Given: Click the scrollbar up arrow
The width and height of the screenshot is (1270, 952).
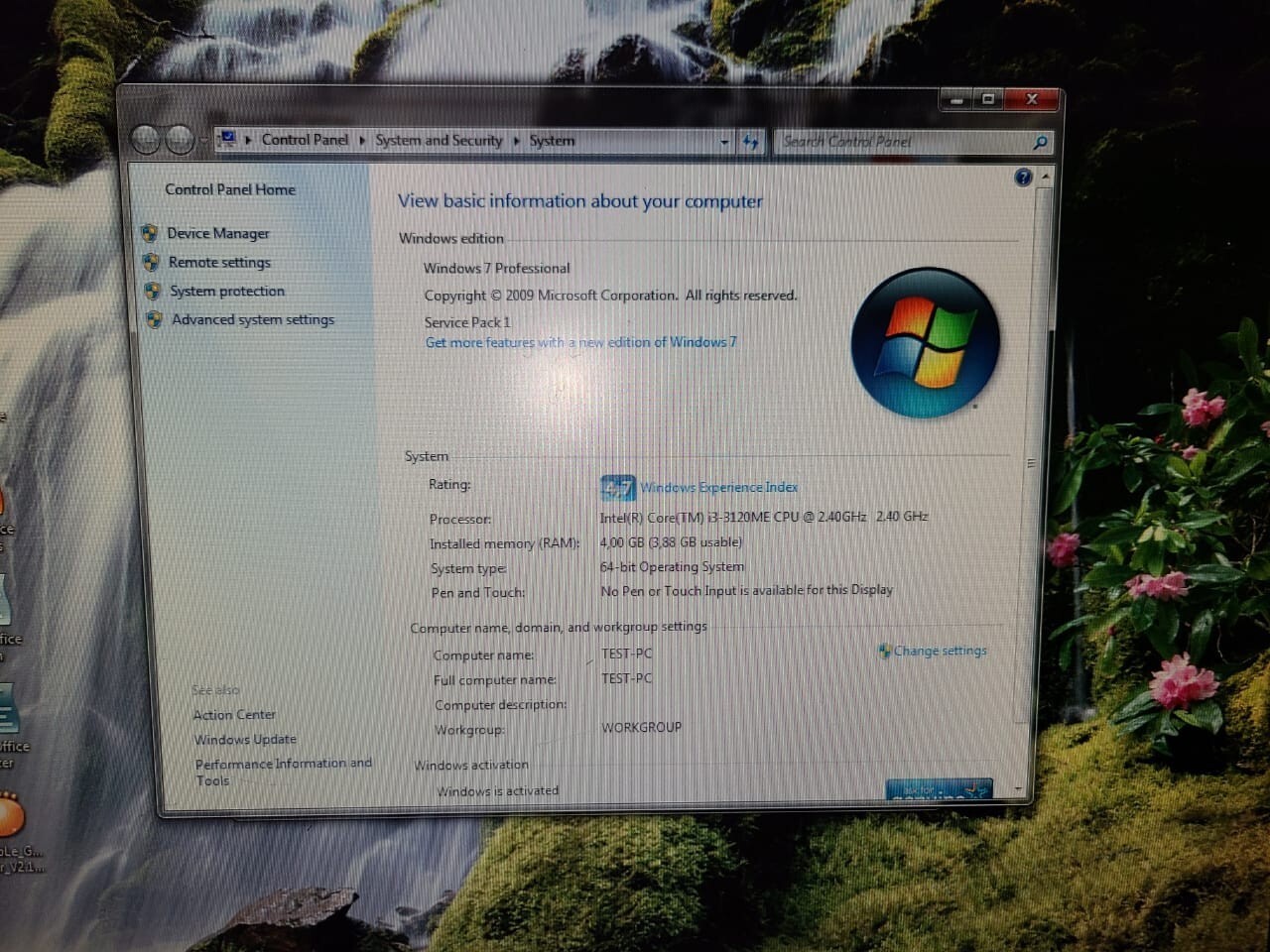Looking at the screenshot, I should tap(1045, 178).
